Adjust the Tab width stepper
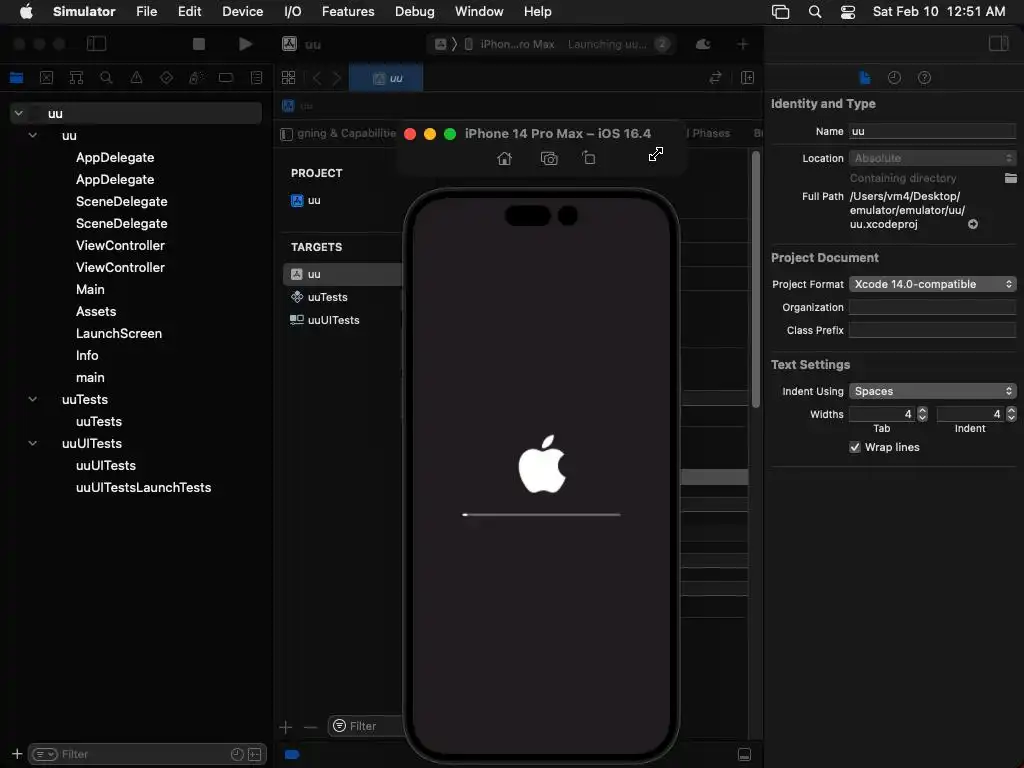 pyautogui.click(x=922, y=414)
